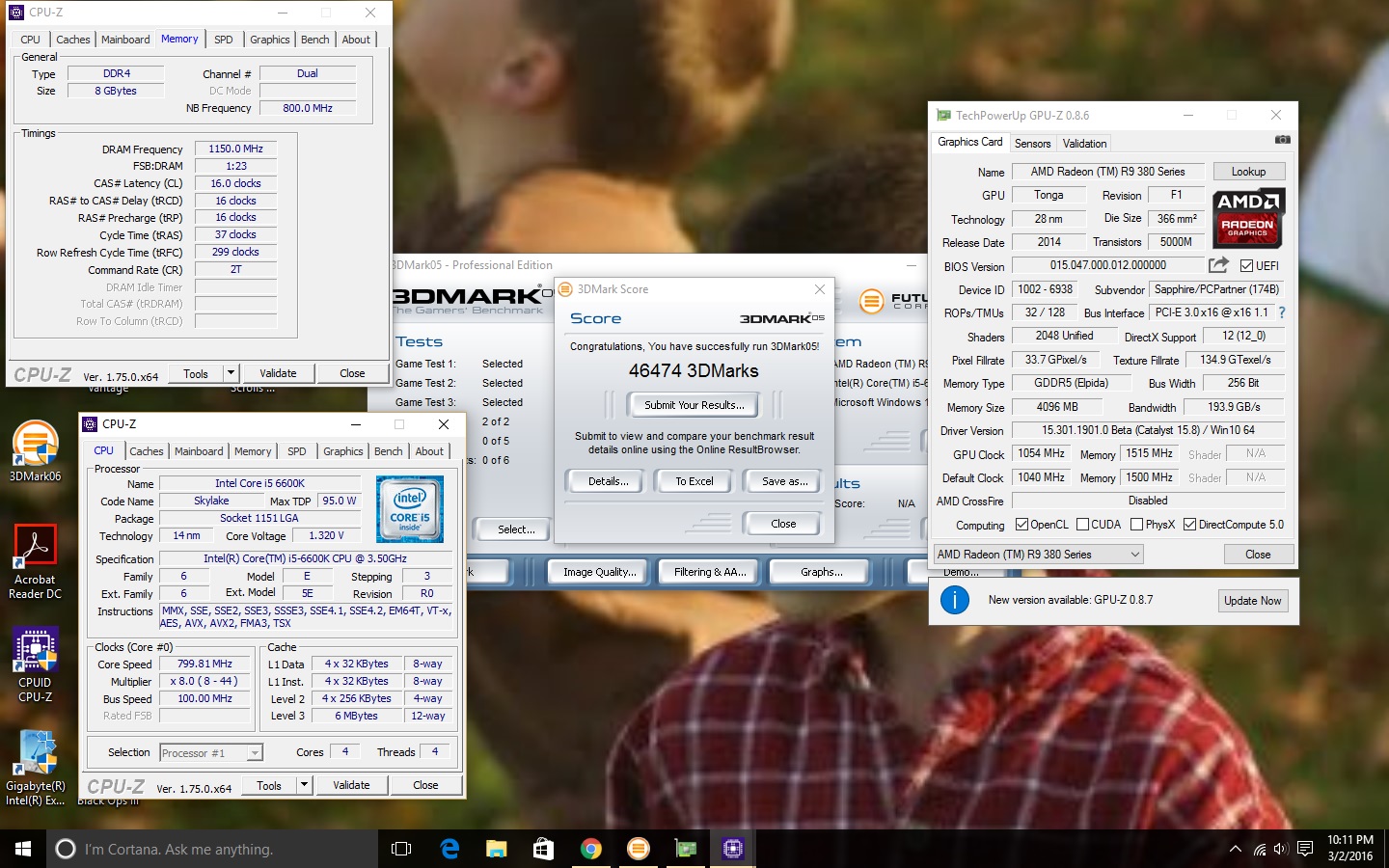Image resolution: width=1389 pixels, height=868 pixels.
Task: Open Task View on the taskbar
Action: coord(401,849)
